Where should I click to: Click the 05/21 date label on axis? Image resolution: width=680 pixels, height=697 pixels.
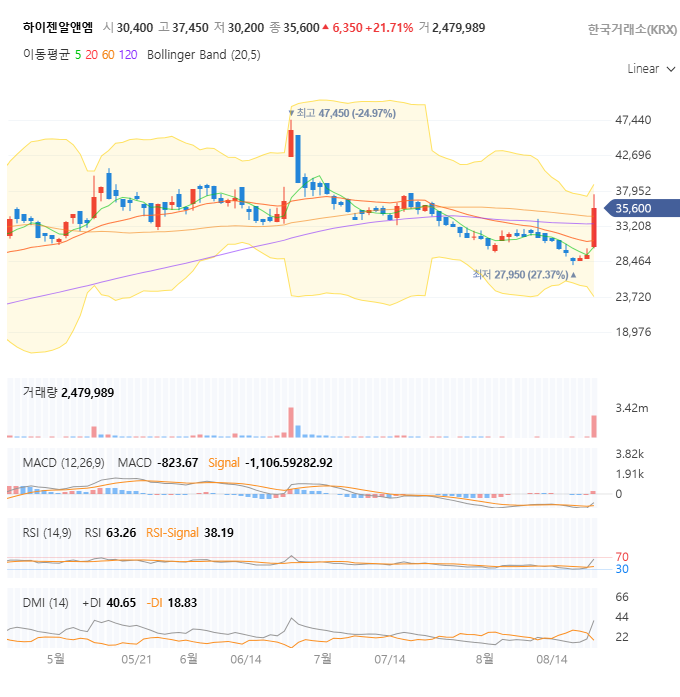136,660
